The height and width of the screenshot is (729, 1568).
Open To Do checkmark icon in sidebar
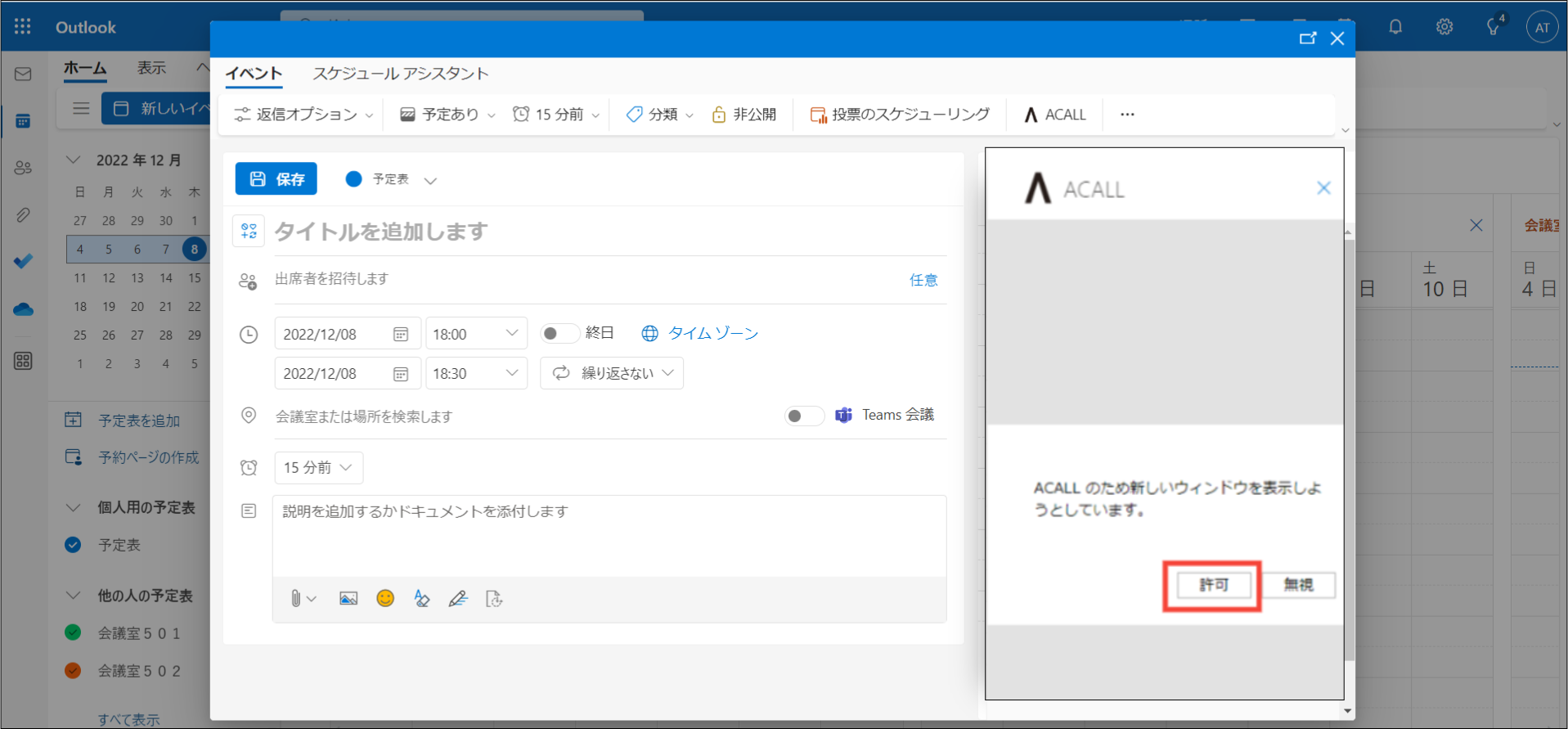(x=23, y=261)
